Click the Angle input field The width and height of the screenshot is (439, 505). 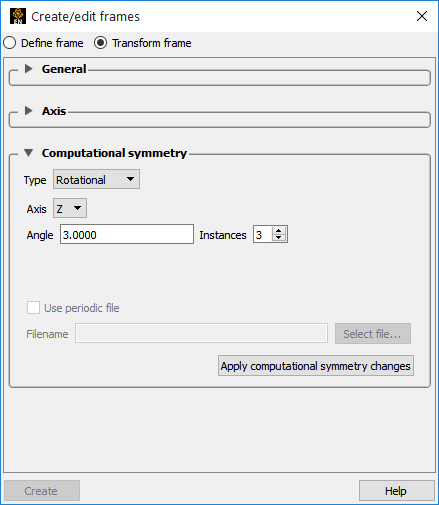pyautogui.click(x=127, y=234)
